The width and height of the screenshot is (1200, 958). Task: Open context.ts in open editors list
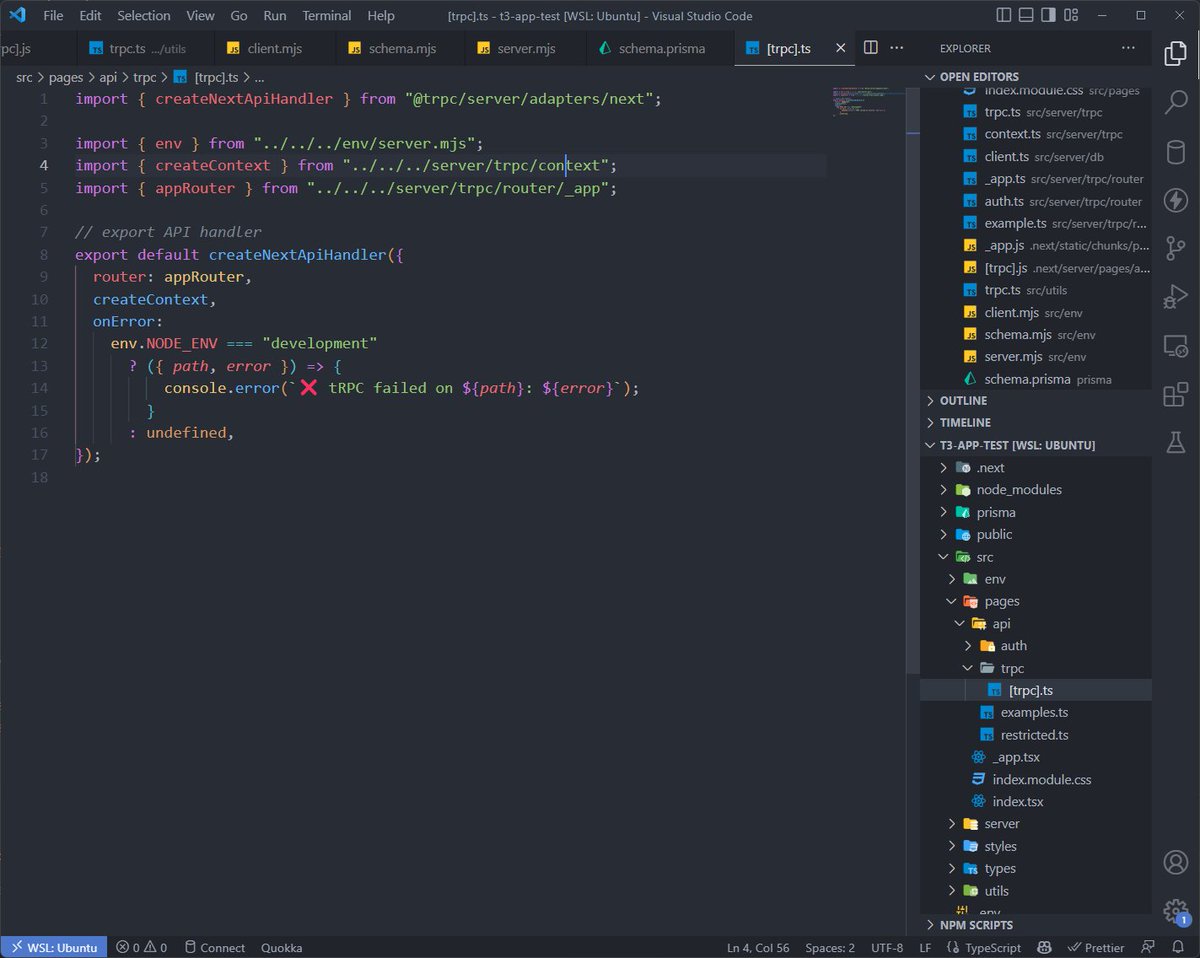point(1035,134)
